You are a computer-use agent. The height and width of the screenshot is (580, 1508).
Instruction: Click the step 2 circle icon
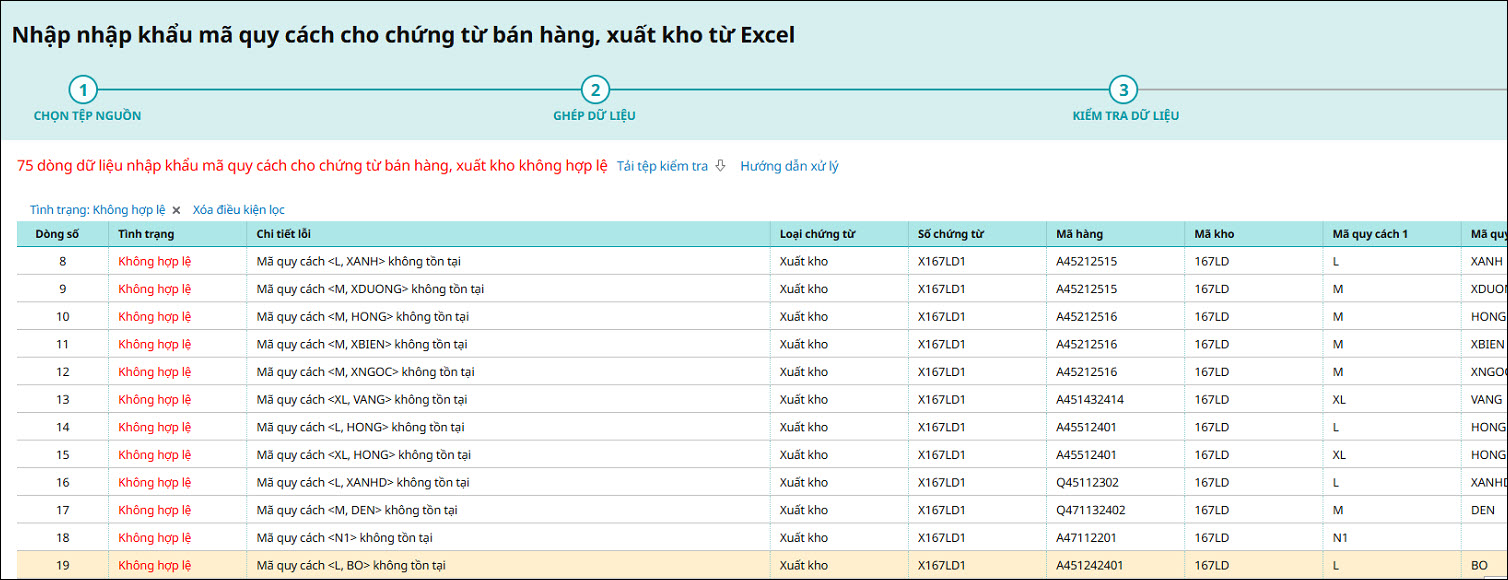595,90
